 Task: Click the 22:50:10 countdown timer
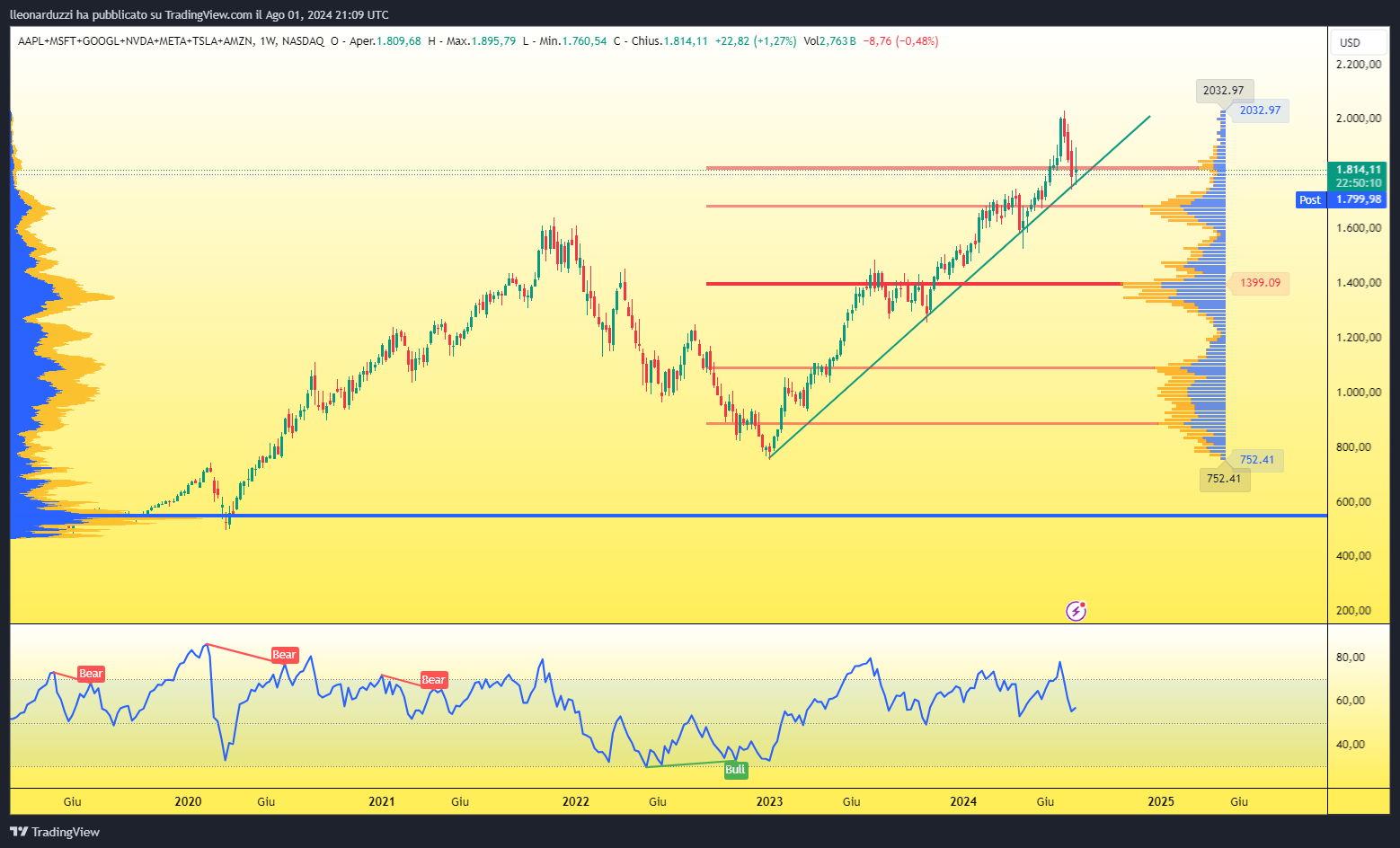pyautogui.click(x=1358, y=182)
